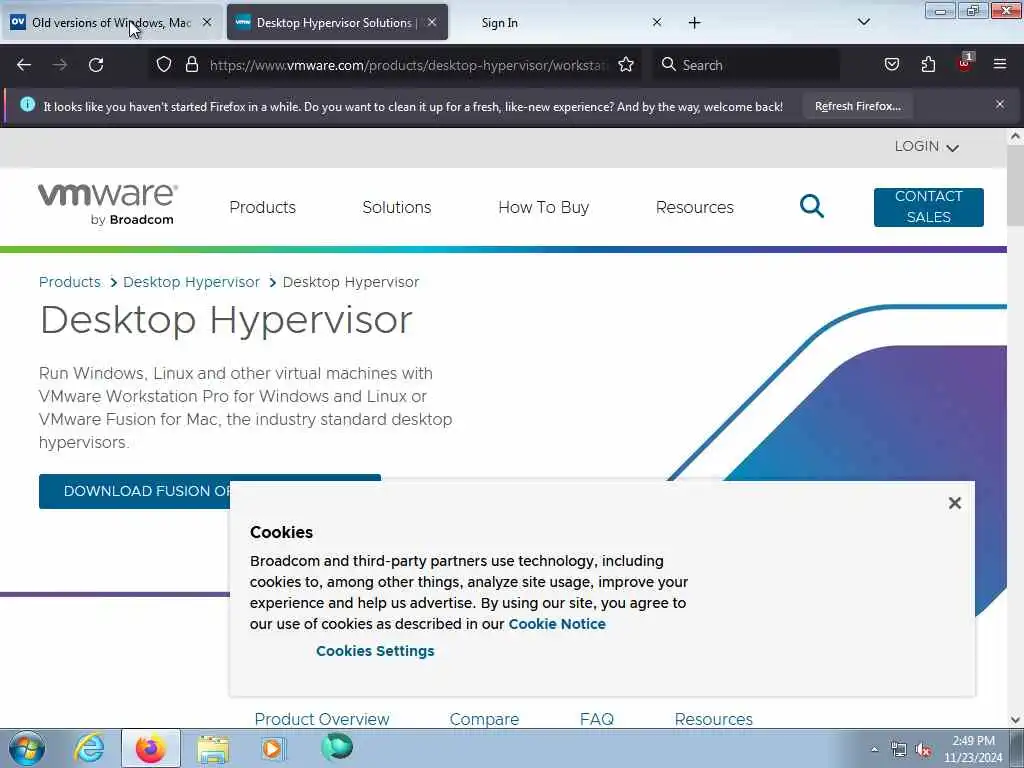Viewport: 1024px width, 768px height.
Task: Launch Internet Explorer from the taskbar
Action: [x=89, y=748]
